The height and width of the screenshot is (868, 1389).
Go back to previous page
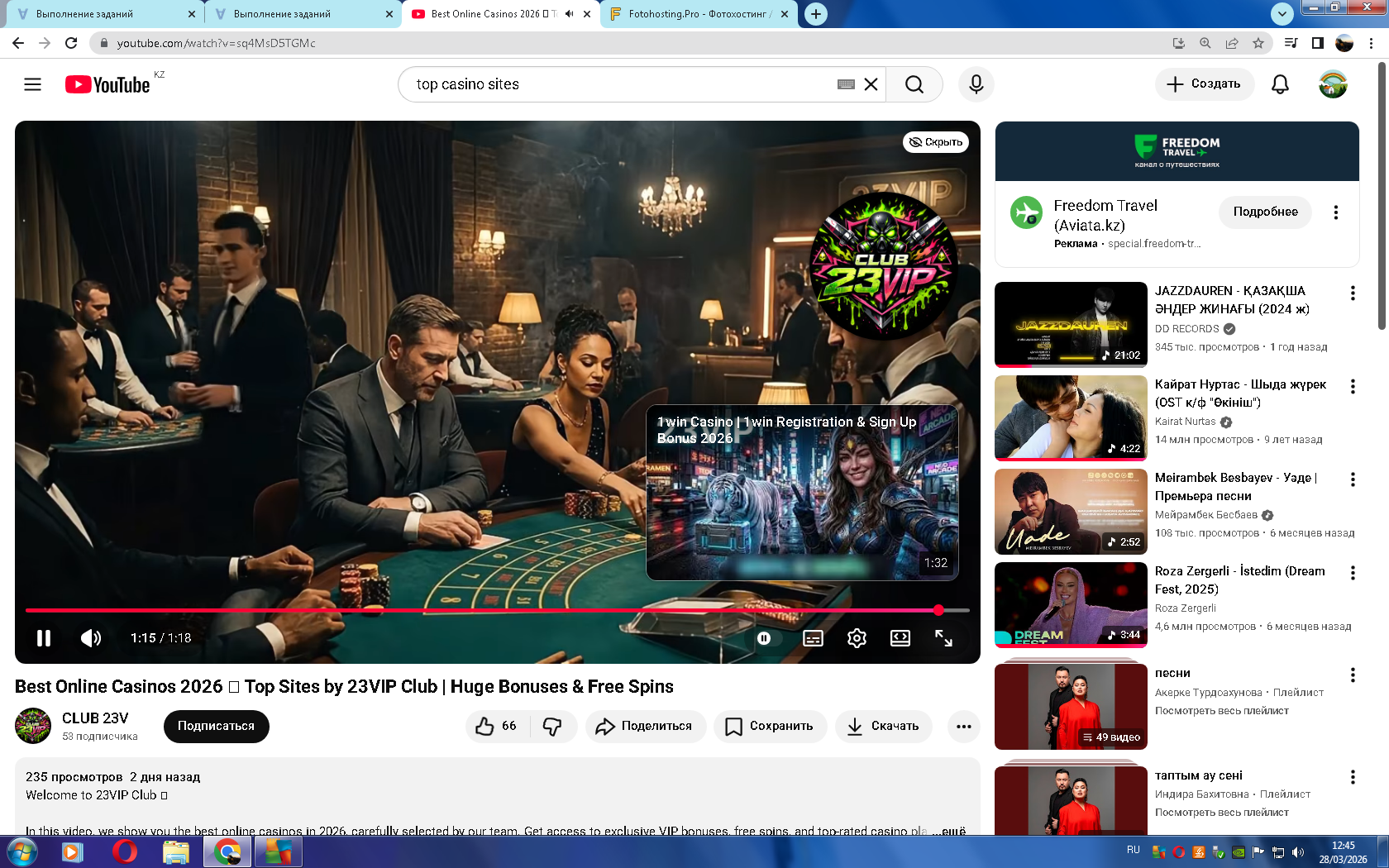click(x=18, y=43)
